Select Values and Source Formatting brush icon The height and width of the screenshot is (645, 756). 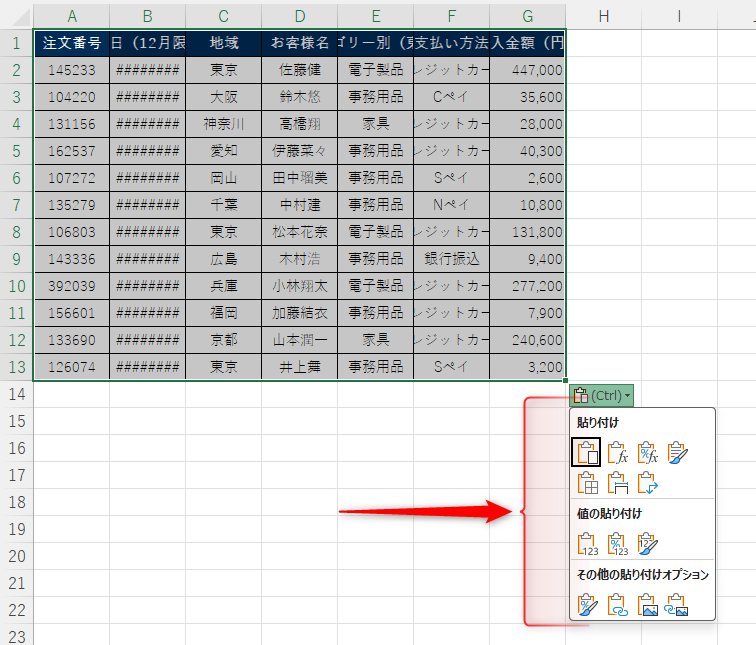click(647, 544)
